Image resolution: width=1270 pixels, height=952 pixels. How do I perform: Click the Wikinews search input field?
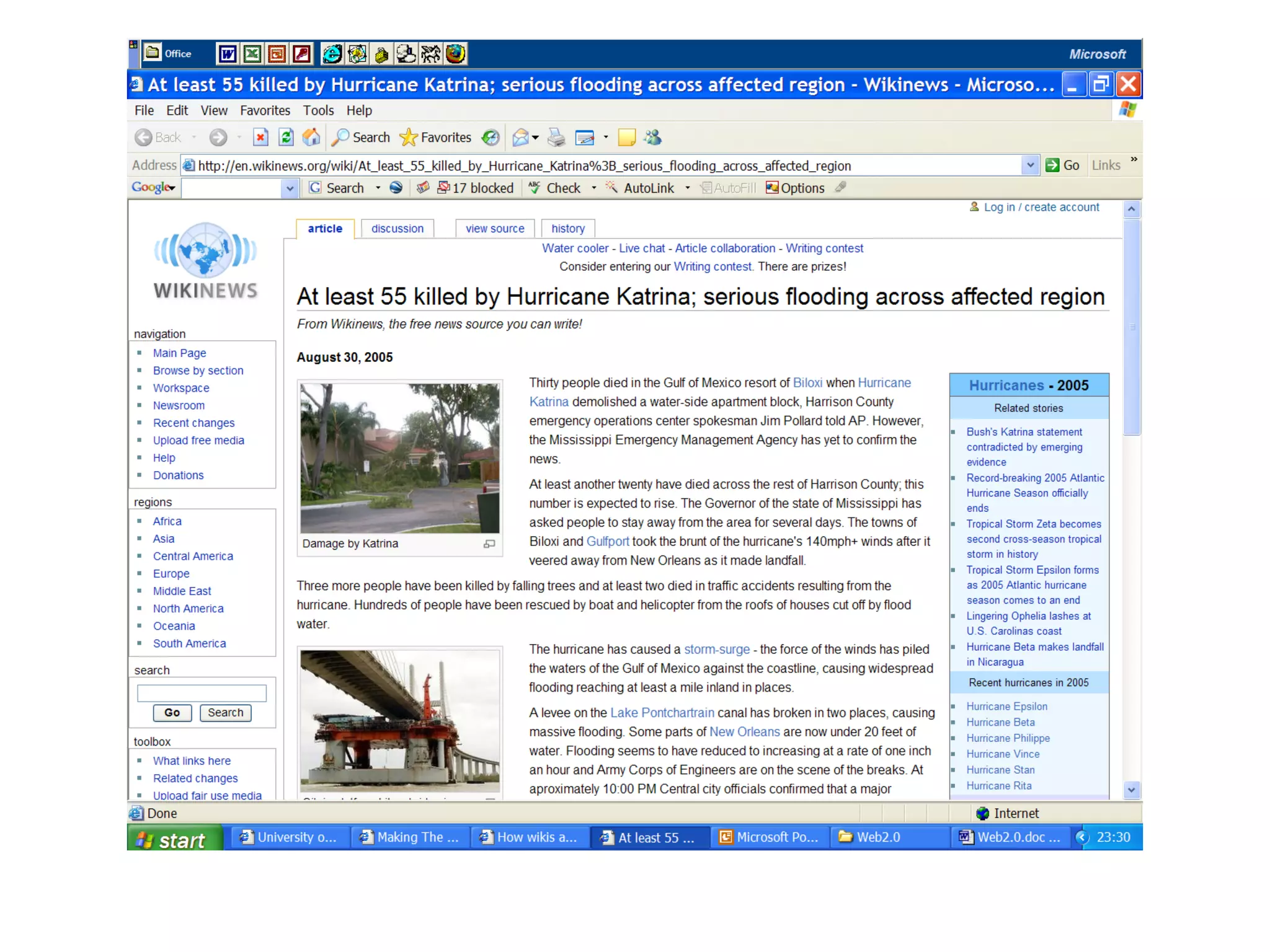coord(202,693)
